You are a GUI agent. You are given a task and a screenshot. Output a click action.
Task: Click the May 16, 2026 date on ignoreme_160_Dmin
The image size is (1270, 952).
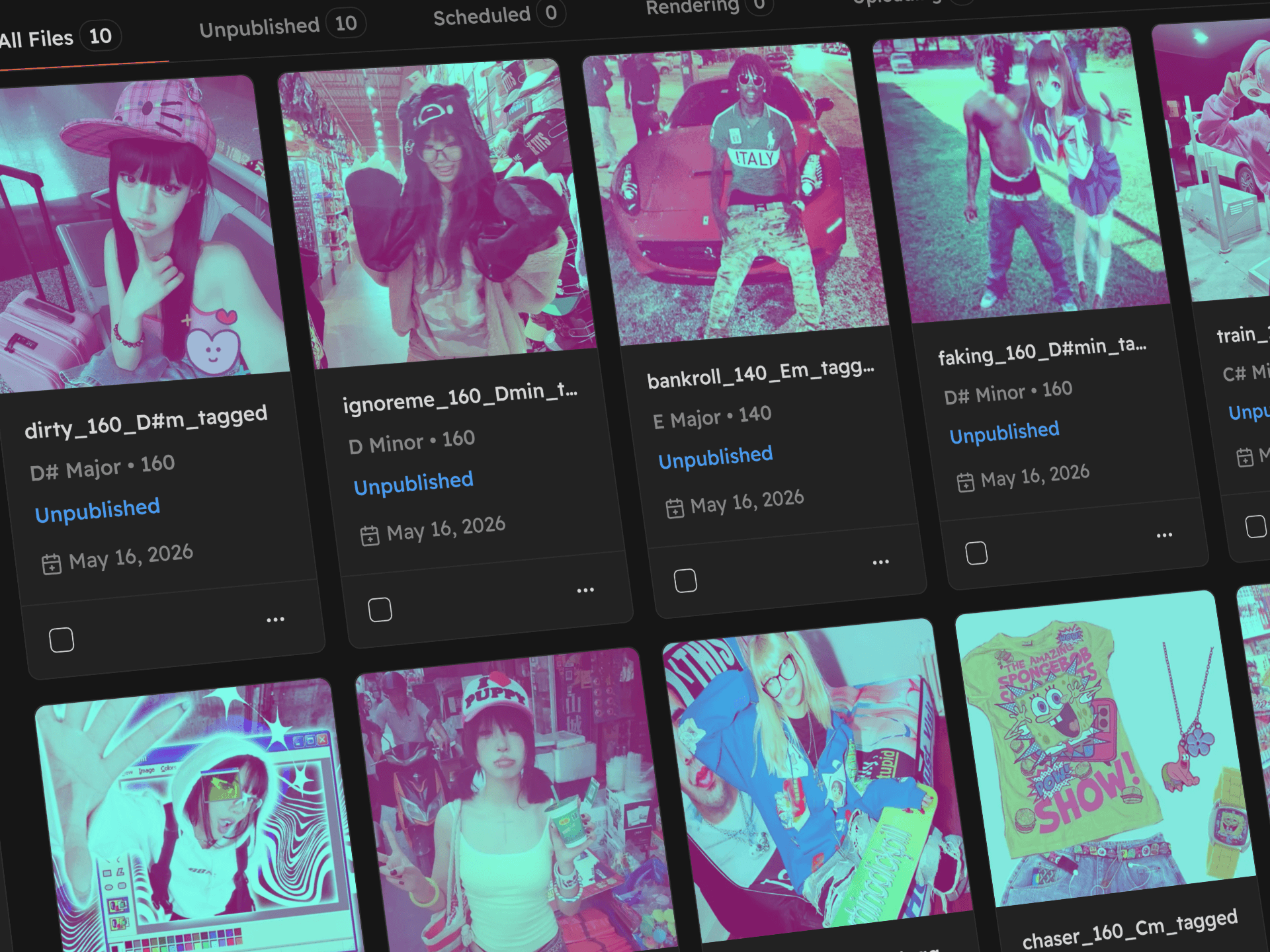click(446, 528)
